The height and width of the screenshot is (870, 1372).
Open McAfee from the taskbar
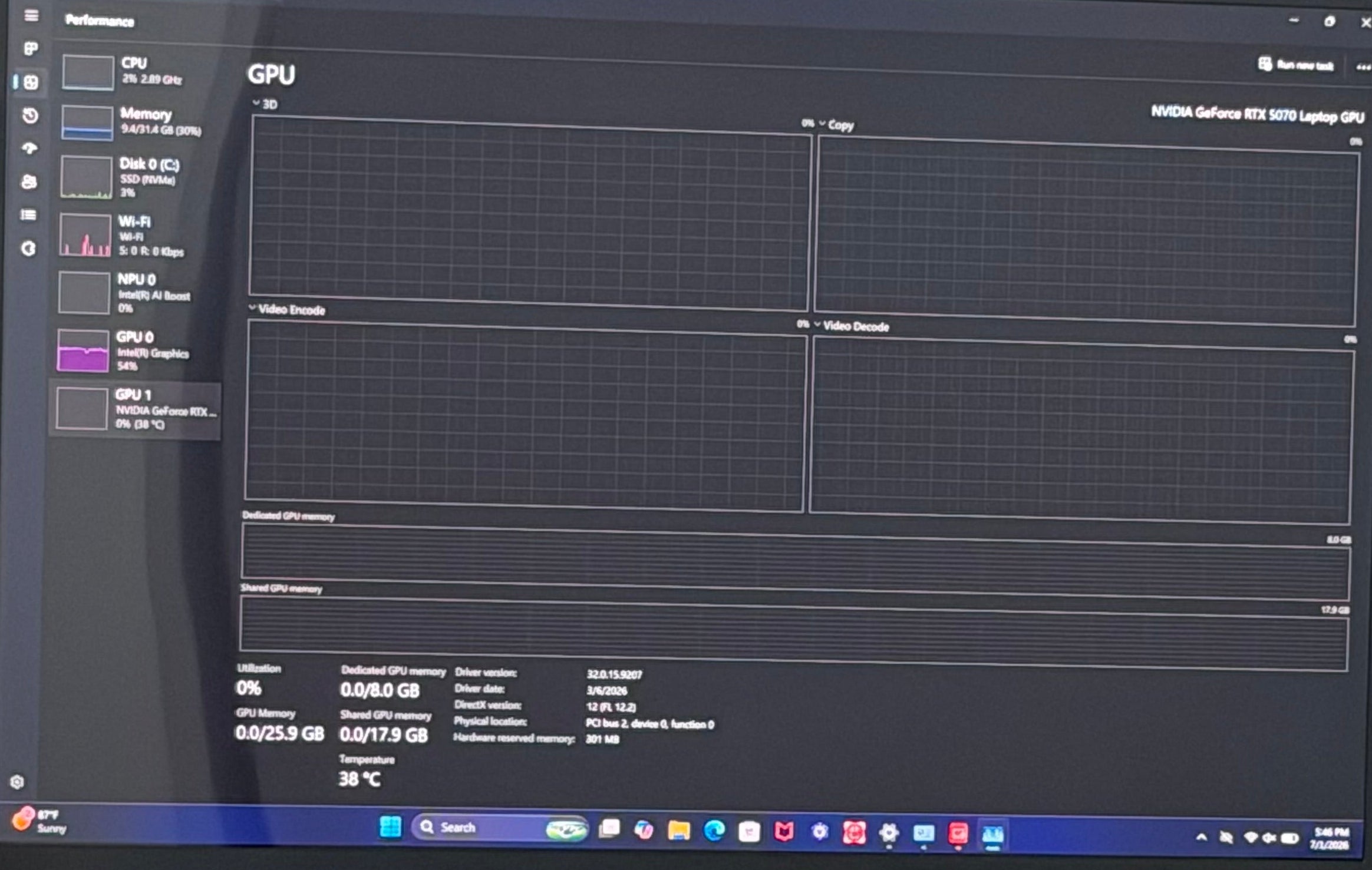(784, 832)
